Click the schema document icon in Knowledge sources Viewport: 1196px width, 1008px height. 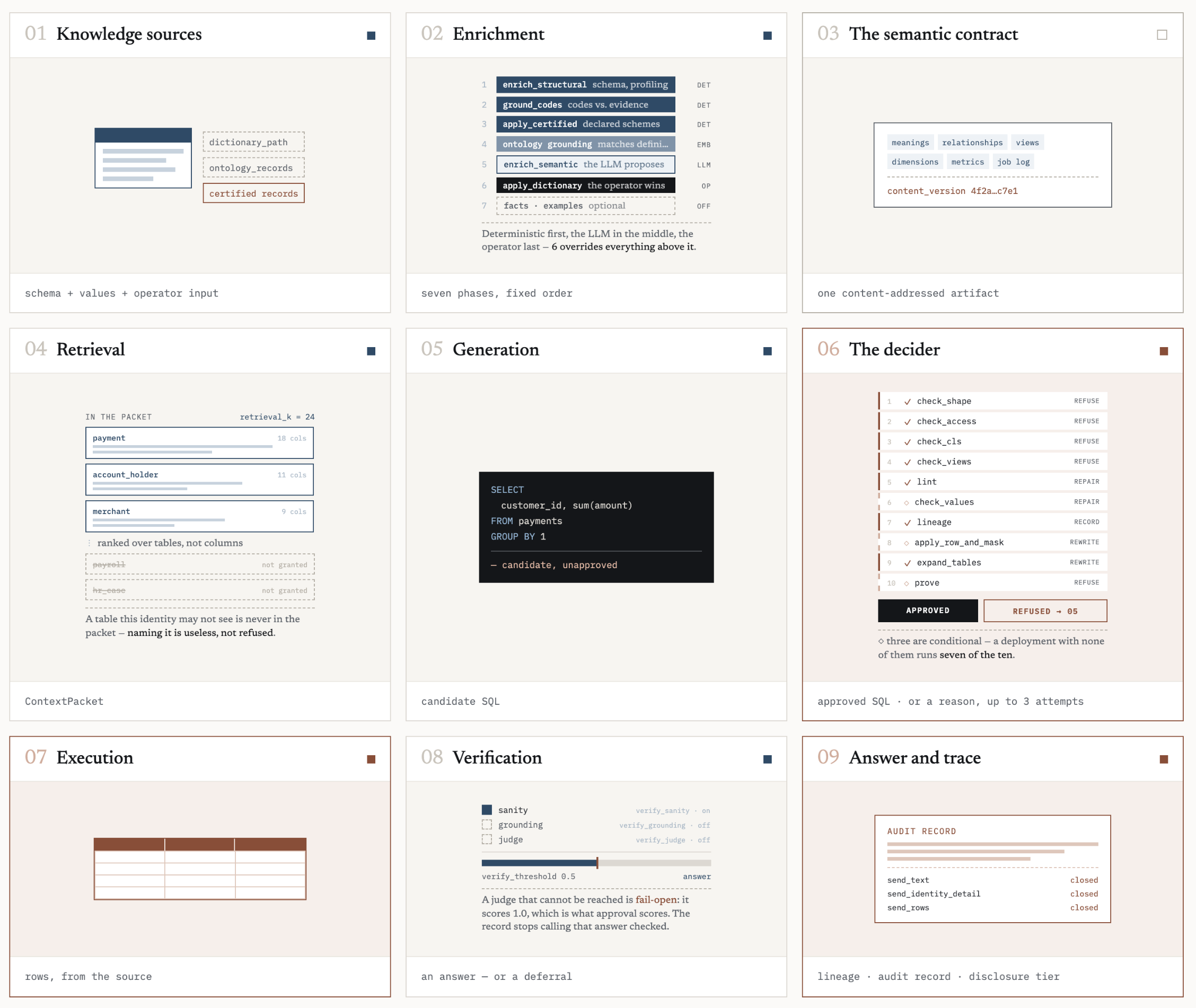(x=143, y=158)
